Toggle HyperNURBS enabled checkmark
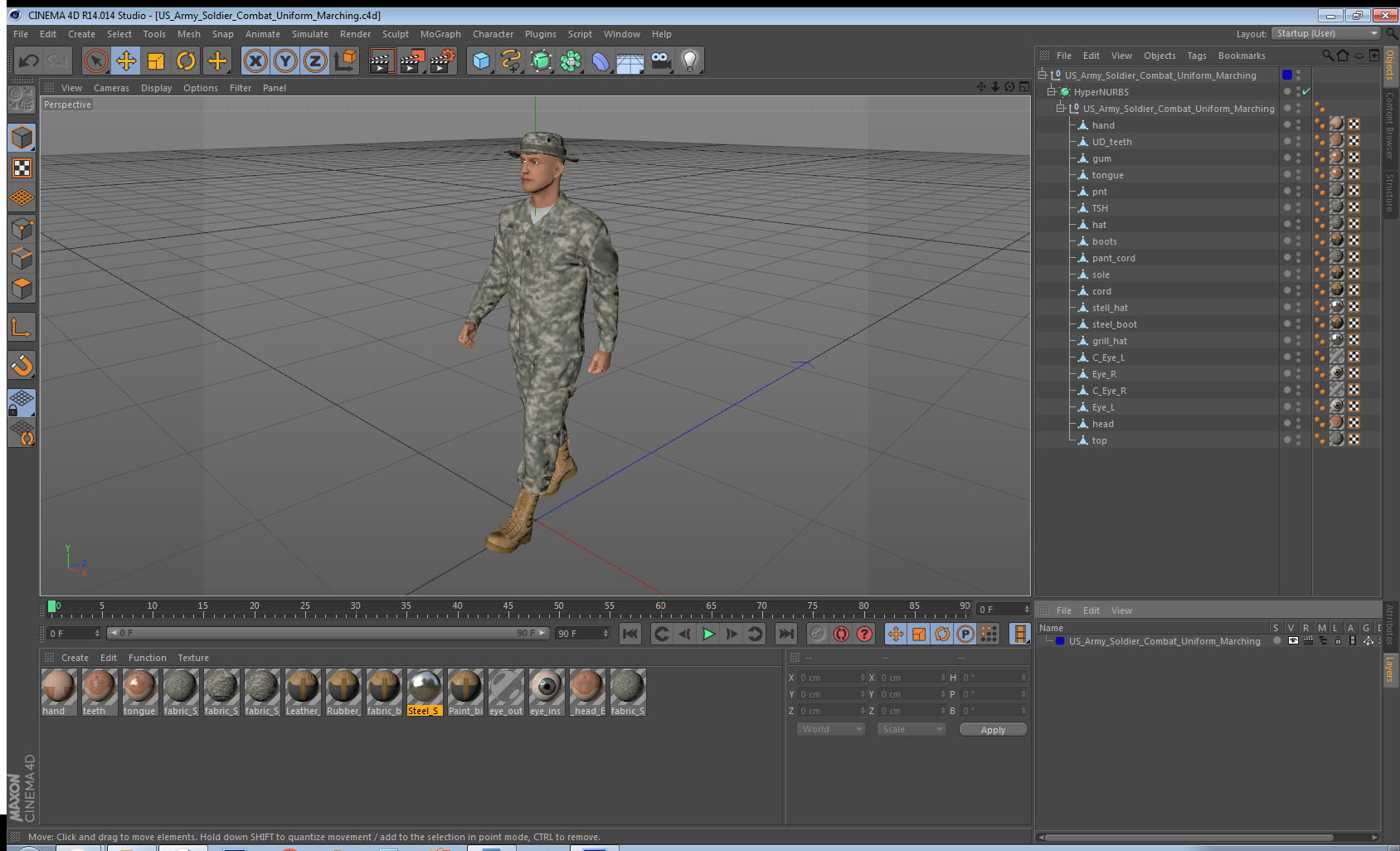This screenshot has height=851, width=1400. (x=1306, y=91)
